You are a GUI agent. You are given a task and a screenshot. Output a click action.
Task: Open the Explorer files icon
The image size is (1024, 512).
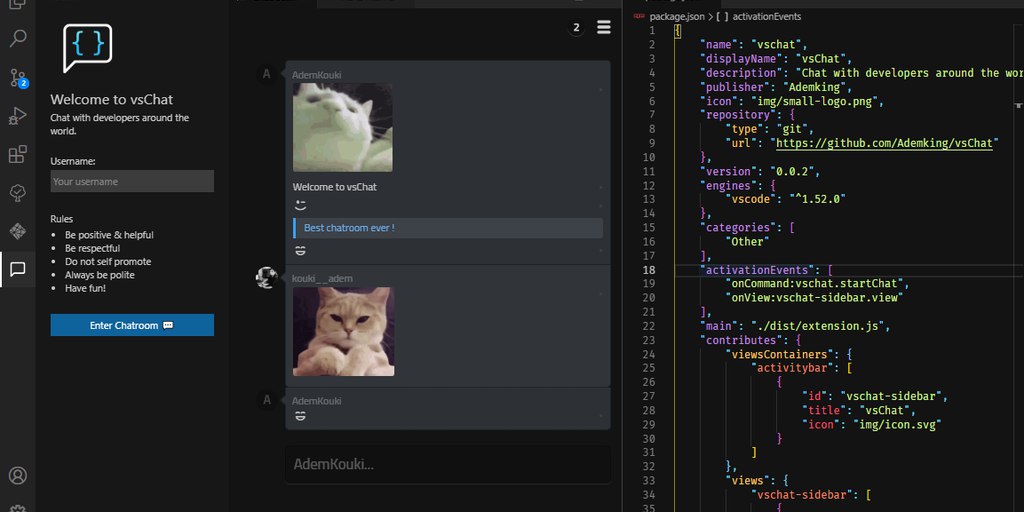(18, 4)
